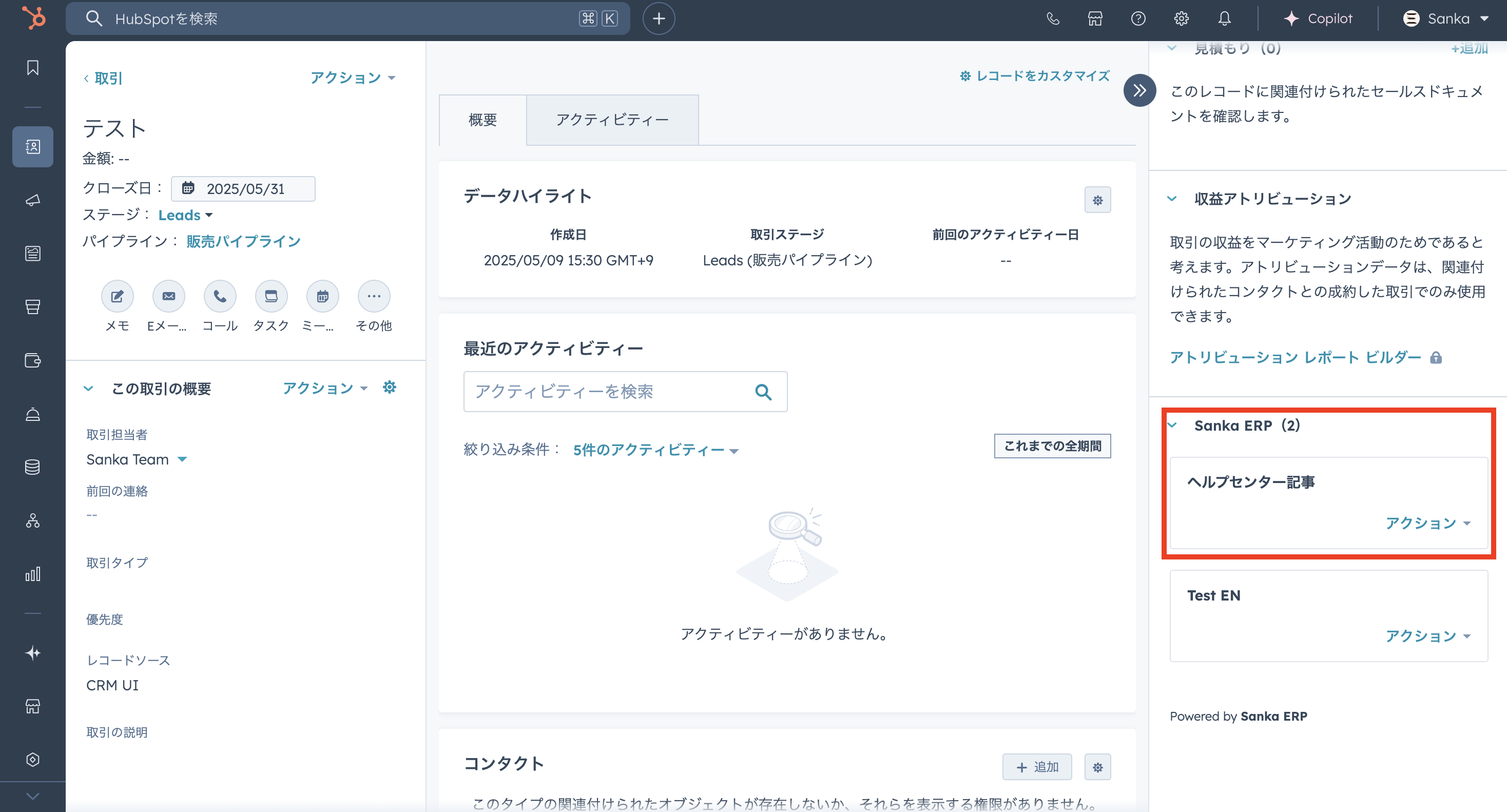Open the bookmarks icon in sidebar

[x=33, y=67]
